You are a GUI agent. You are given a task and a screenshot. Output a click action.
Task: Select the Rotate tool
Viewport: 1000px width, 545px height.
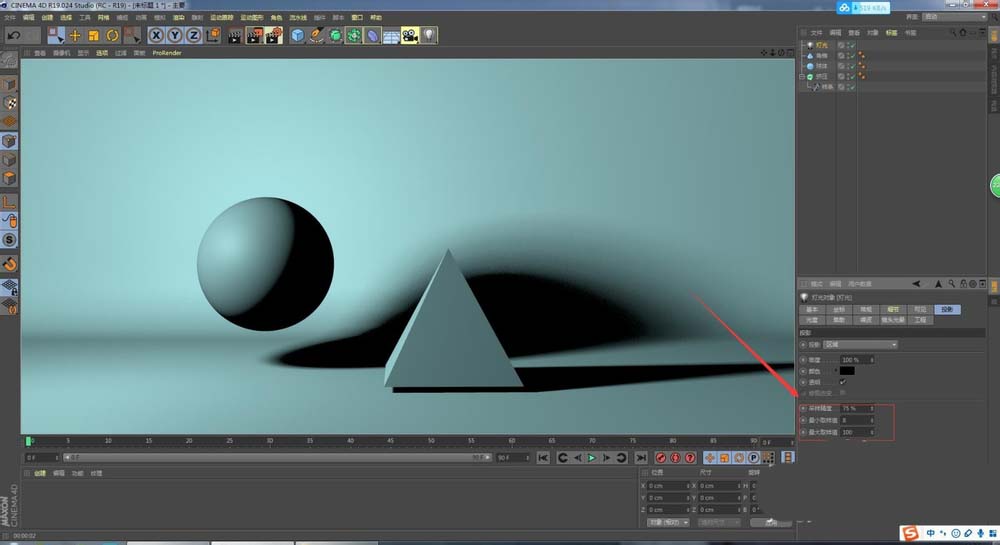tap(112, 36)
